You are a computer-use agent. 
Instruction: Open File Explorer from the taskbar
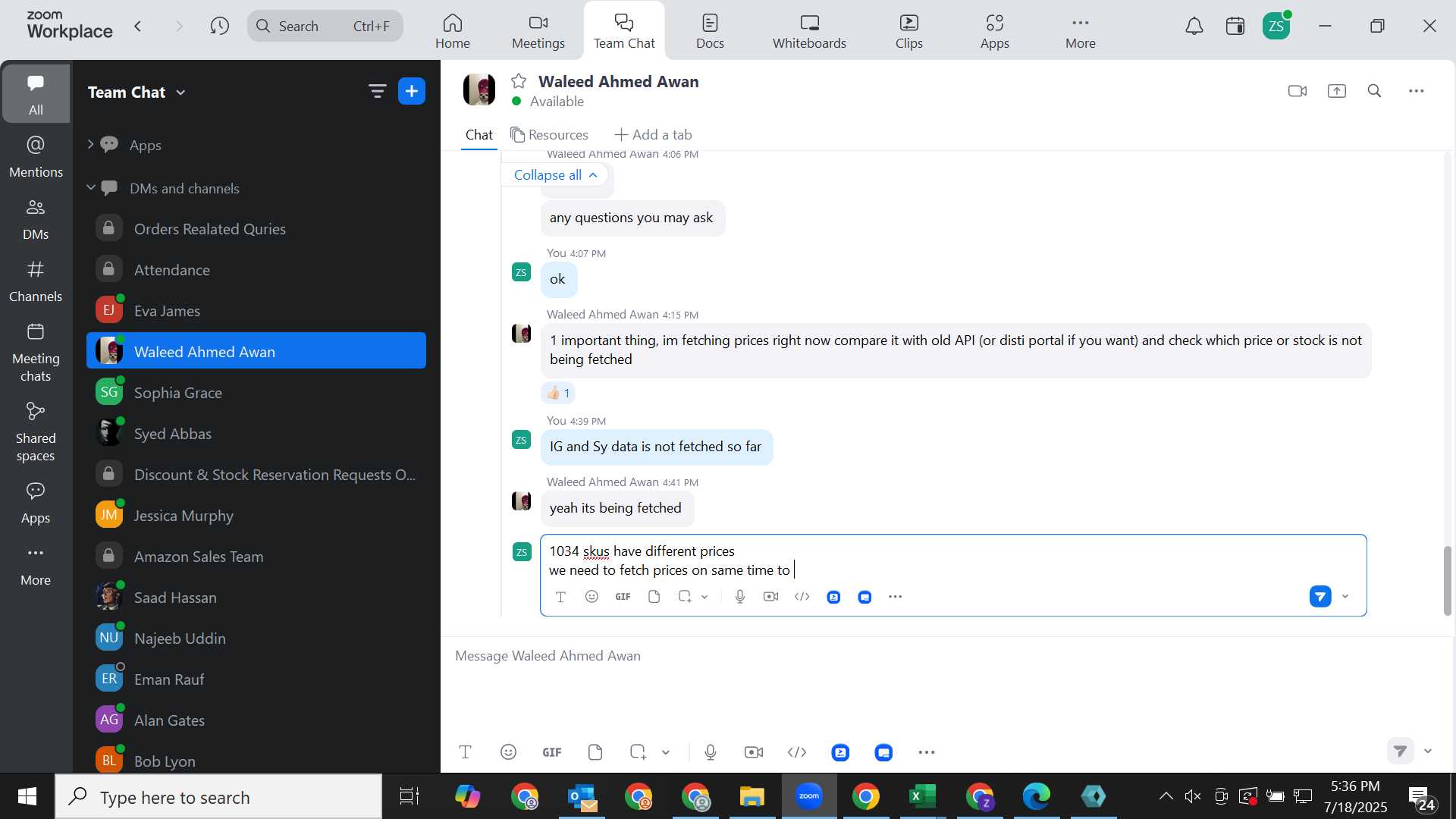click(x=752, y=797)
